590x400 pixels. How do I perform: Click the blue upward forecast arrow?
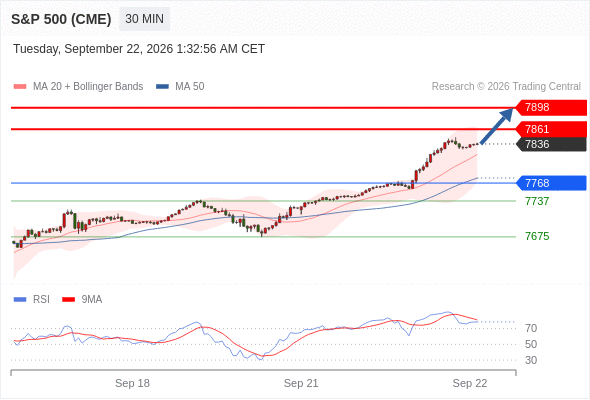coord(497,126)
